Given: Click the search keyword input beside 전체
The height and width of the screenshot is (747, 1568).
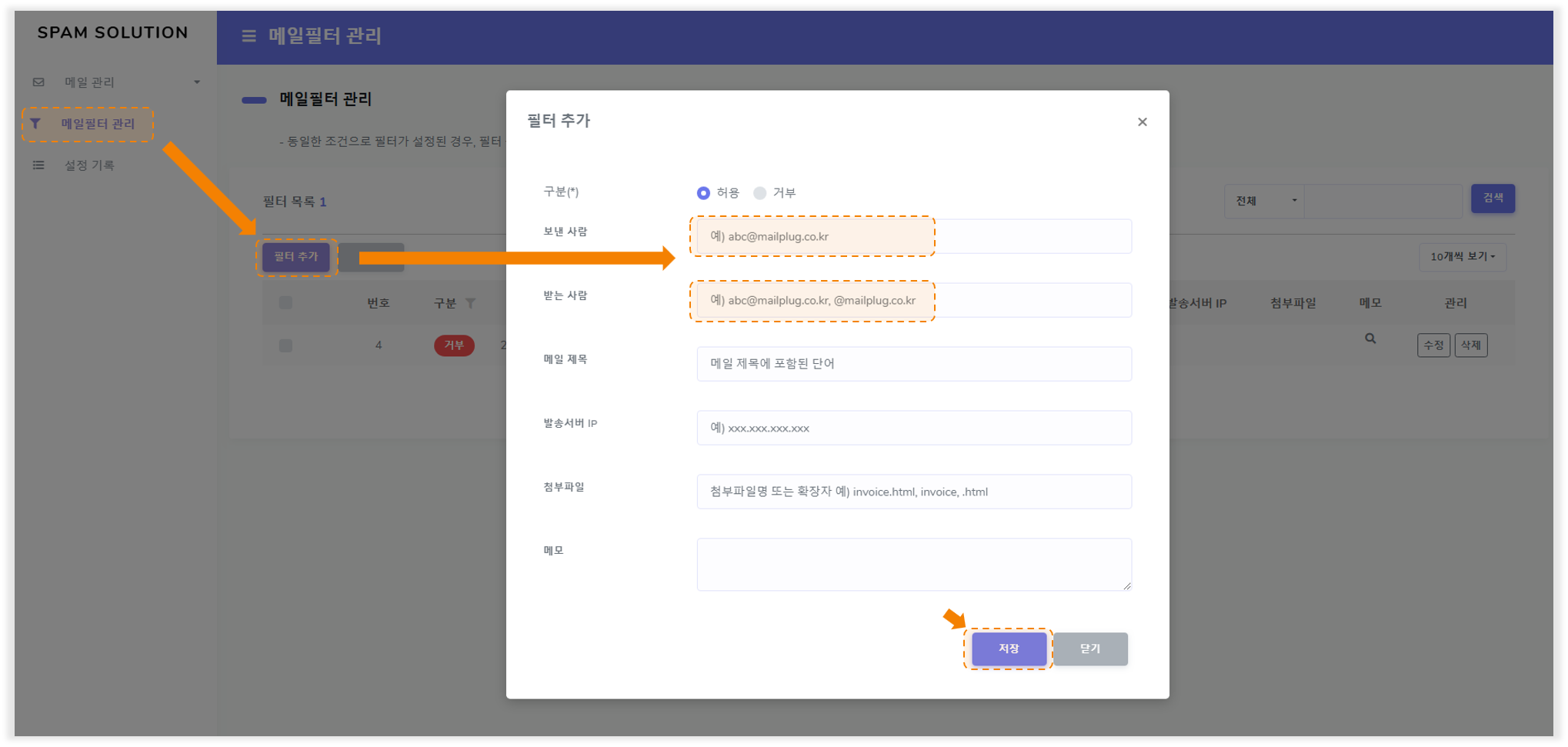Looking at the screenshot, I should pyautogui.click(x=1383, y=202).
